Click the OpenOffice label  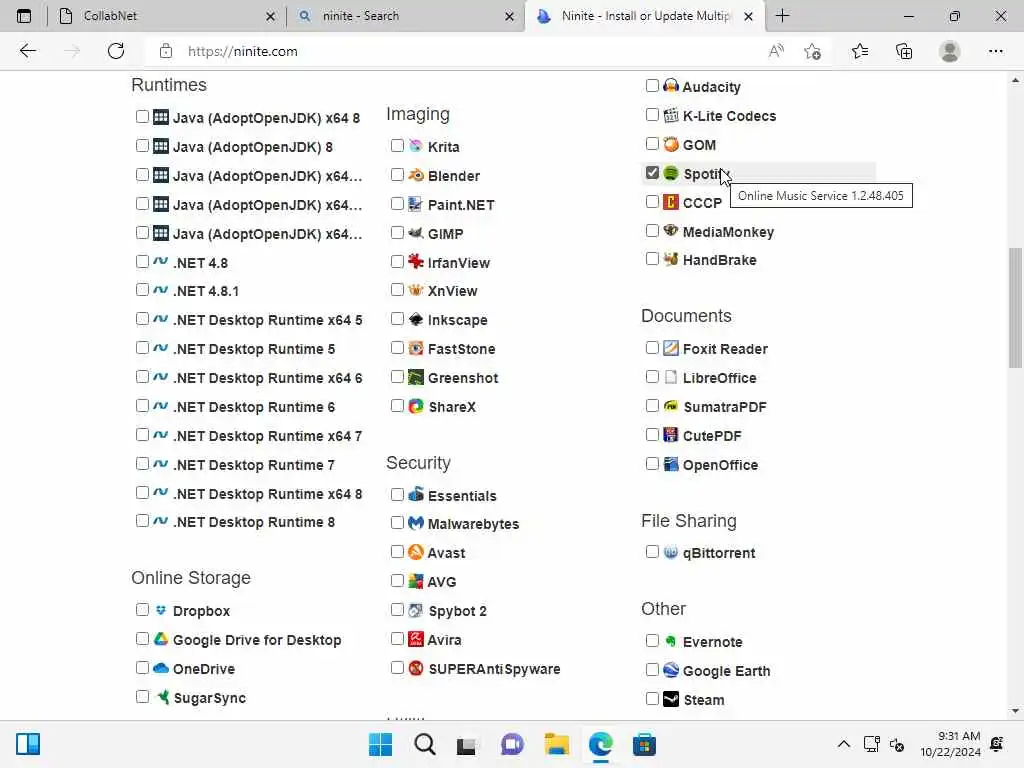720,465
